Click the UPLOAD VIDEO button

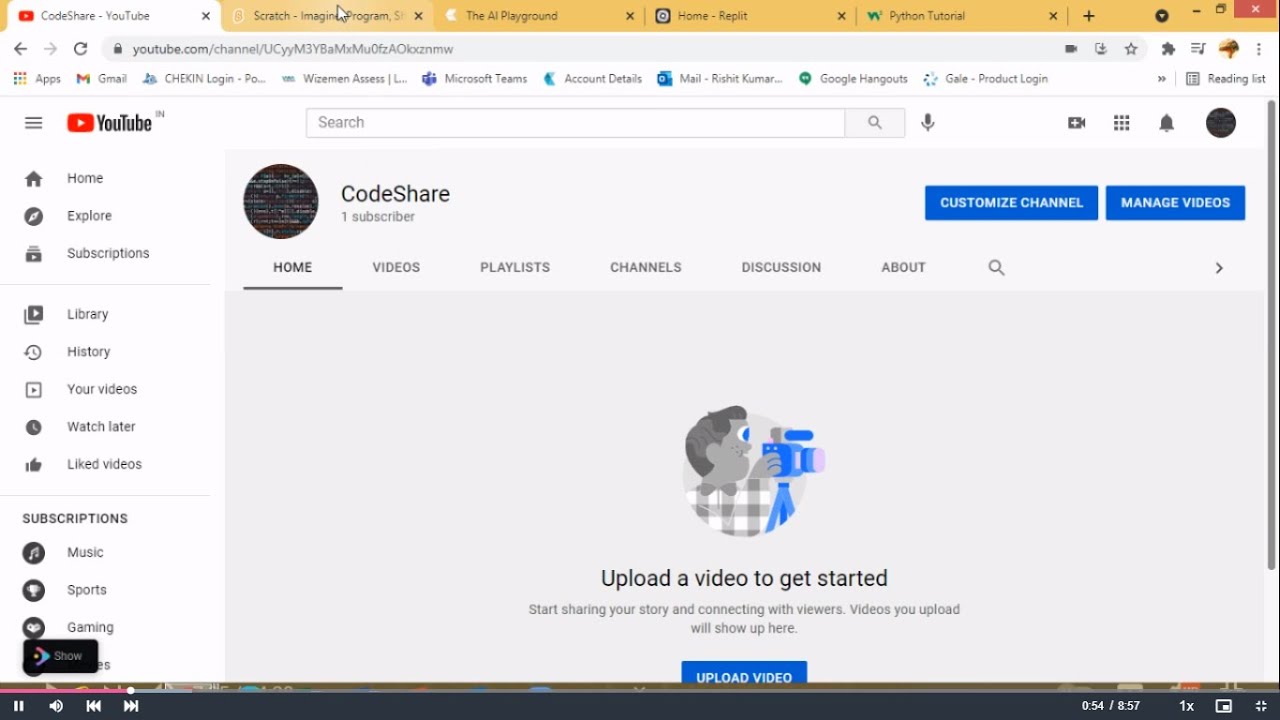click(744, 674)
